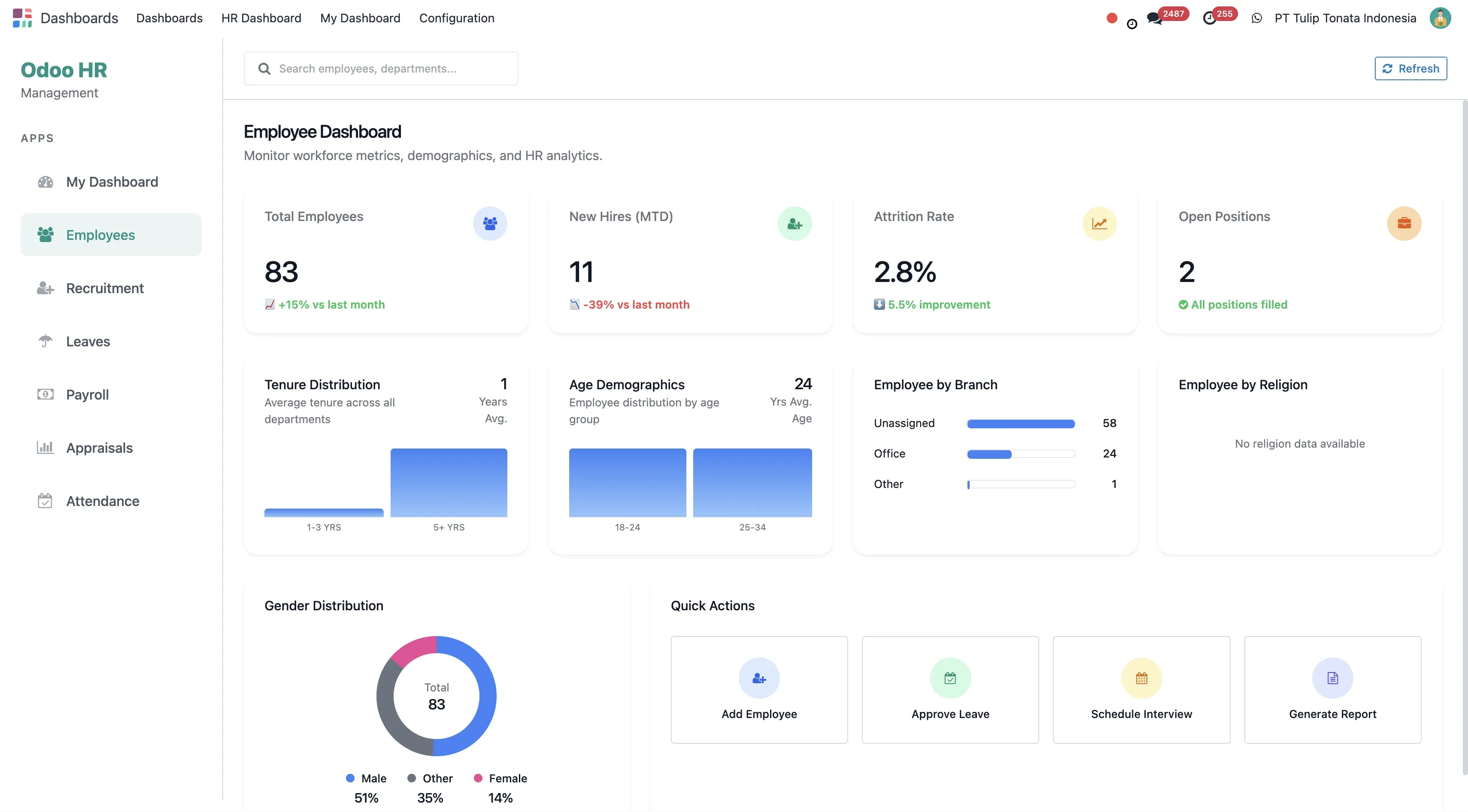Click the Dashboards app title link
This screenshot has width=1468, height=812.
point(79,18)
